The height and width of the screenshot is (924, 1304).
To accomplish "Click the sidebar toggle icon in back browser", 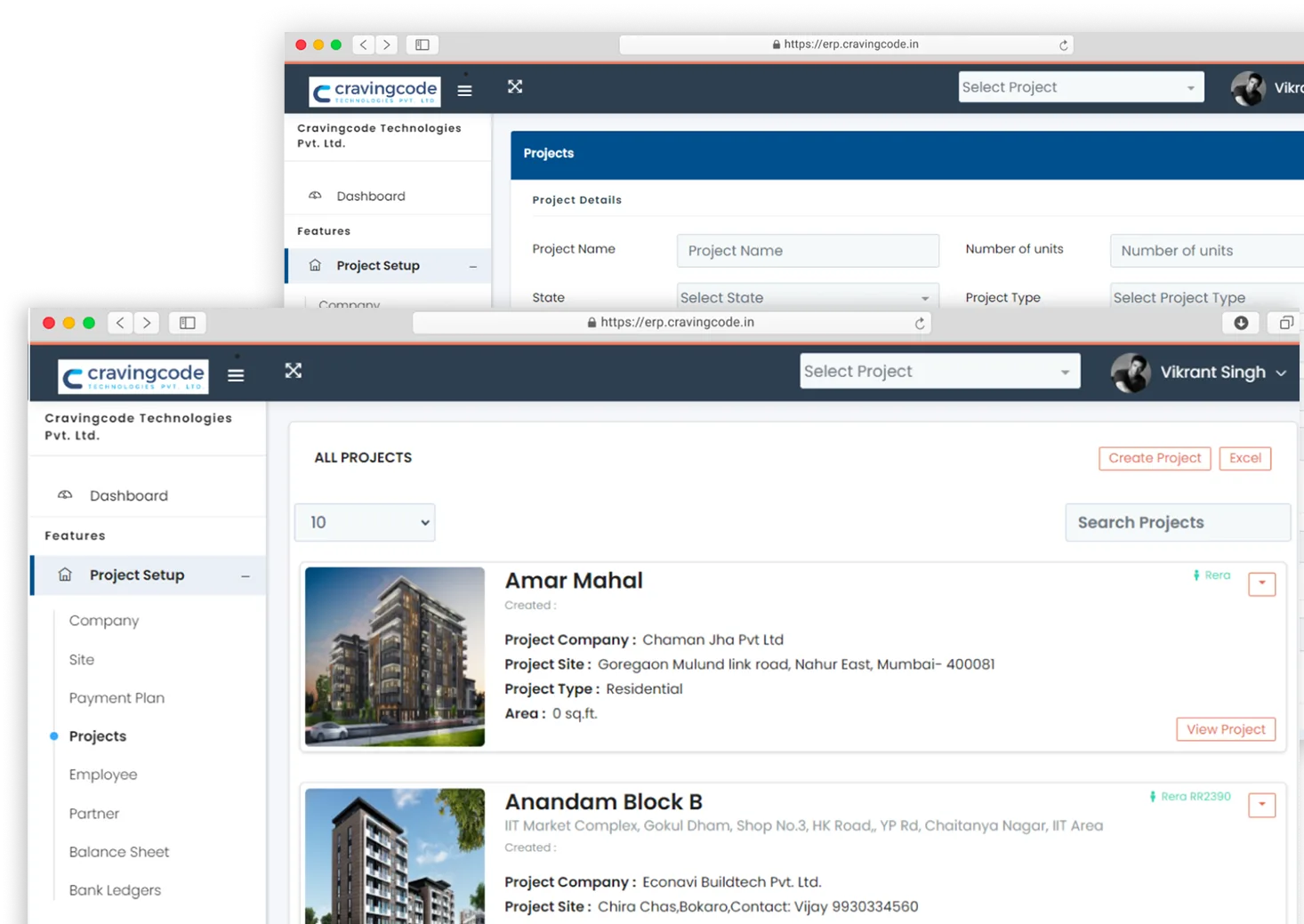I will 423,44.
